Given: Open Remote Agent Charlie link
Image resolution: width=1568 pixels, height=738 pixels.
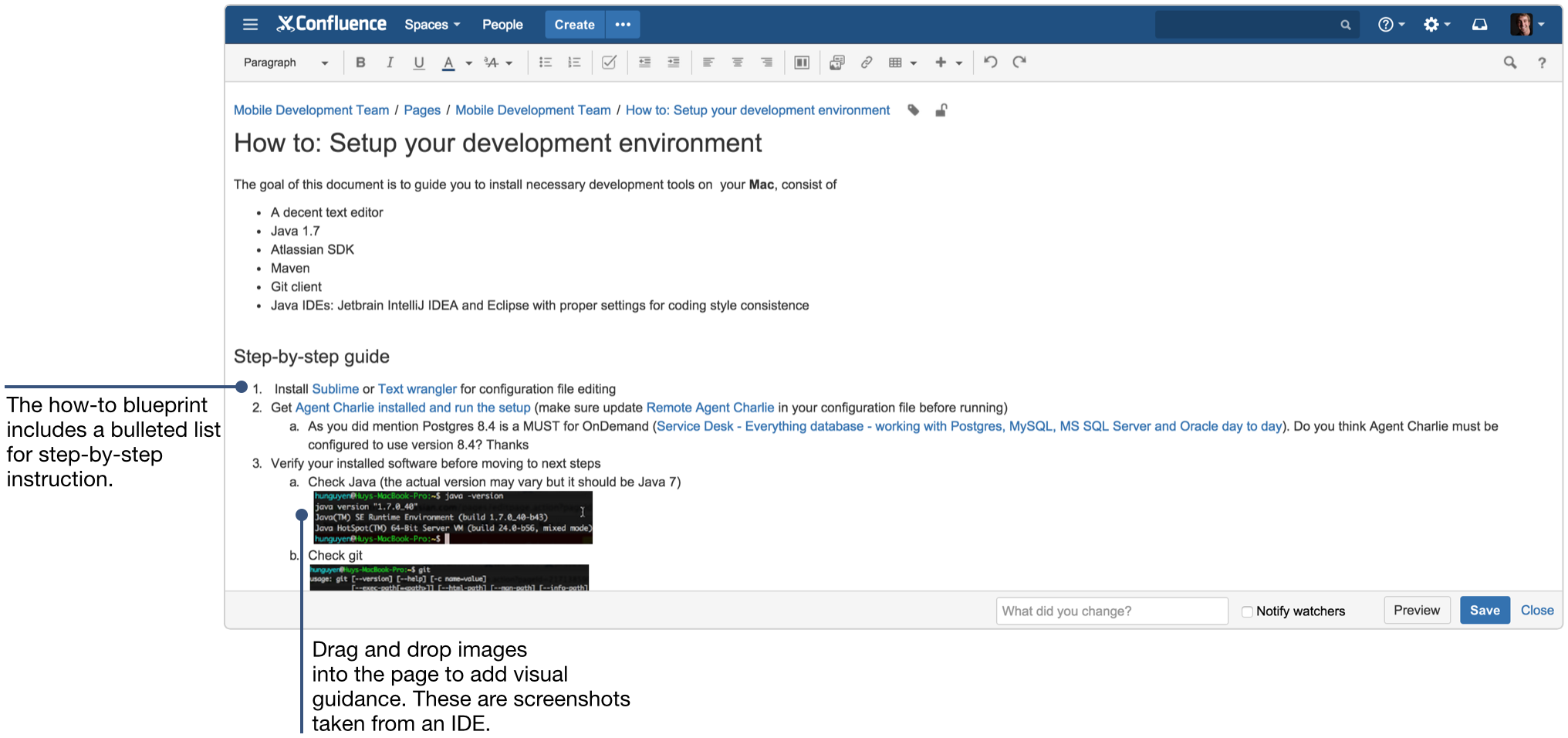Looking at the screenshot, I should tap(710, 408).
